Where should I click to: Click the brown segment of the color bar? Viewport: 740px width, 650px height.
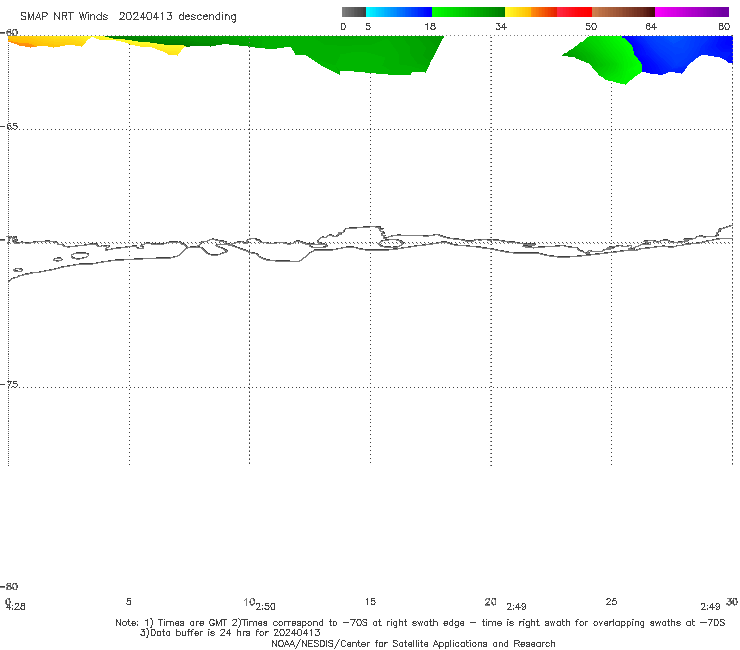pyautogui.click(x=623, y=12)
